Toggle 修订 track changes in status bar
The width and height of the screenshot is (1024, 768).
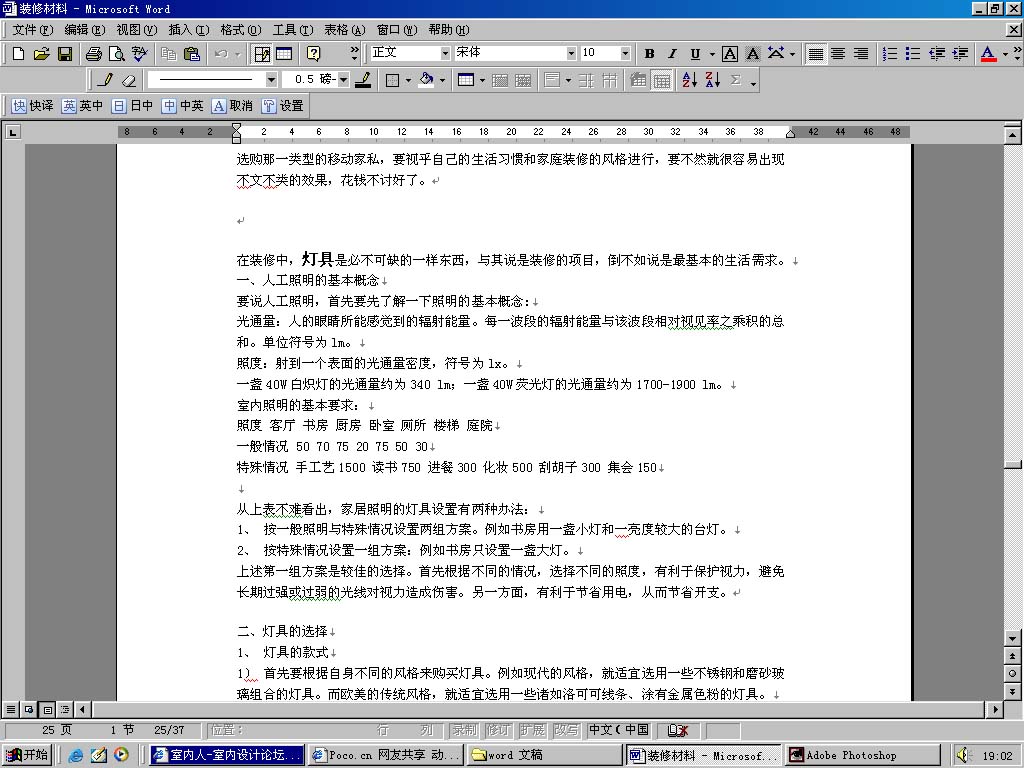click(498, 729)
